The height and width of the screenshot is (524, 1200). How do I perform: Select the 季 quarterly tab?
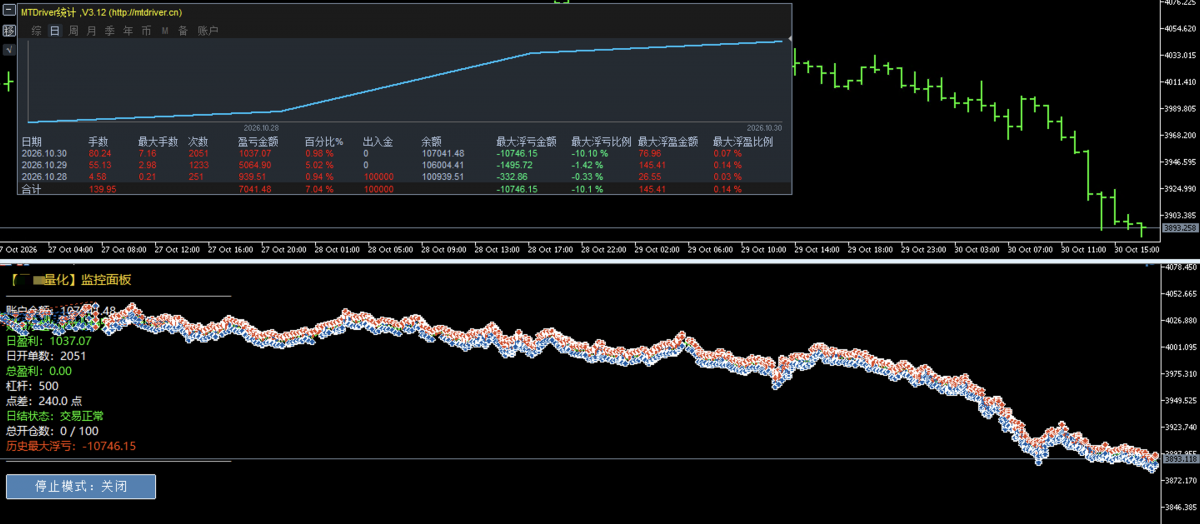(110, 31)
